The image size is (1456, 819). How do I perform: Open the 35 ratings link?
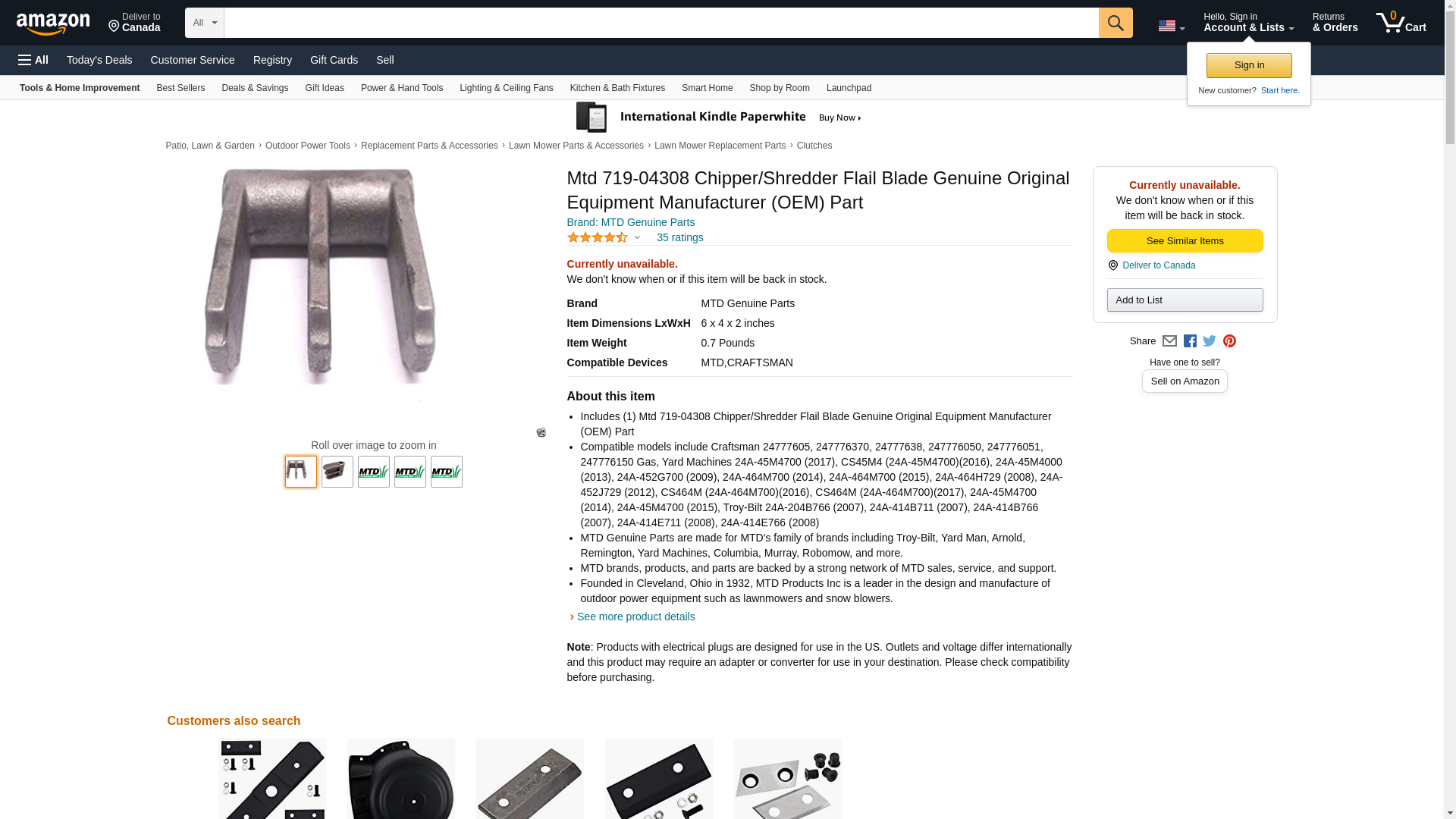[x=679, y=238]
